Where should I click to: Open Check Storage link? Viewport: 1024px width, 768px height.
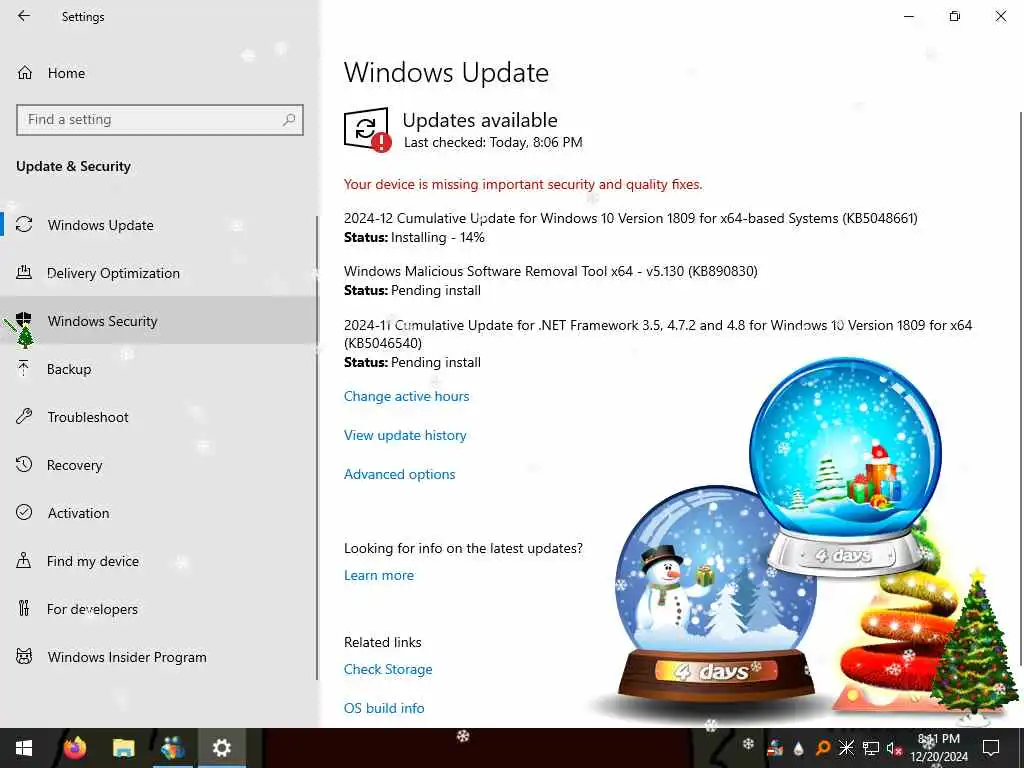point(388,669)
